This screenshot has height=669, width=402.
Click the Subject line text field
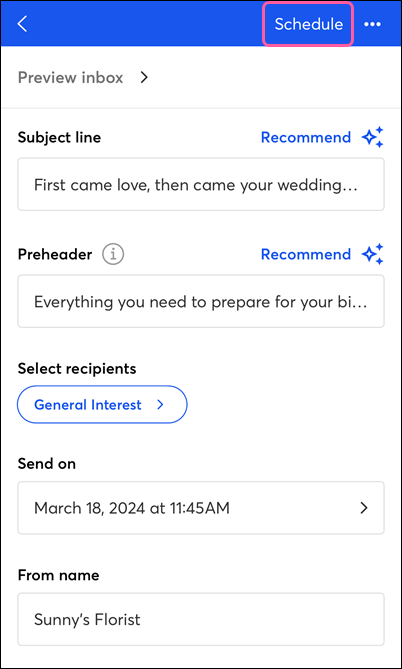(x=201, y=184)
